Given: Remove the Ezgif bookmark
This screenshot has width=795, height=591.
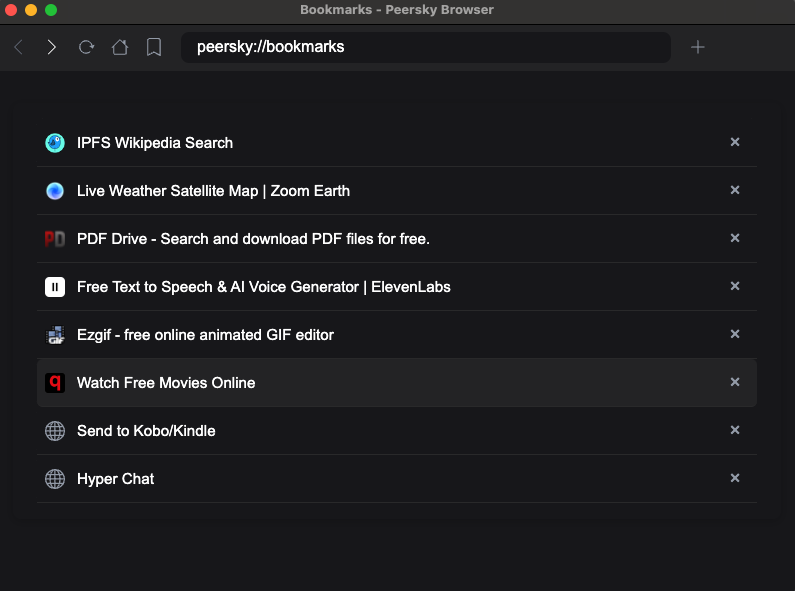Looking at the screenshot, I should (x=735, y=334).
